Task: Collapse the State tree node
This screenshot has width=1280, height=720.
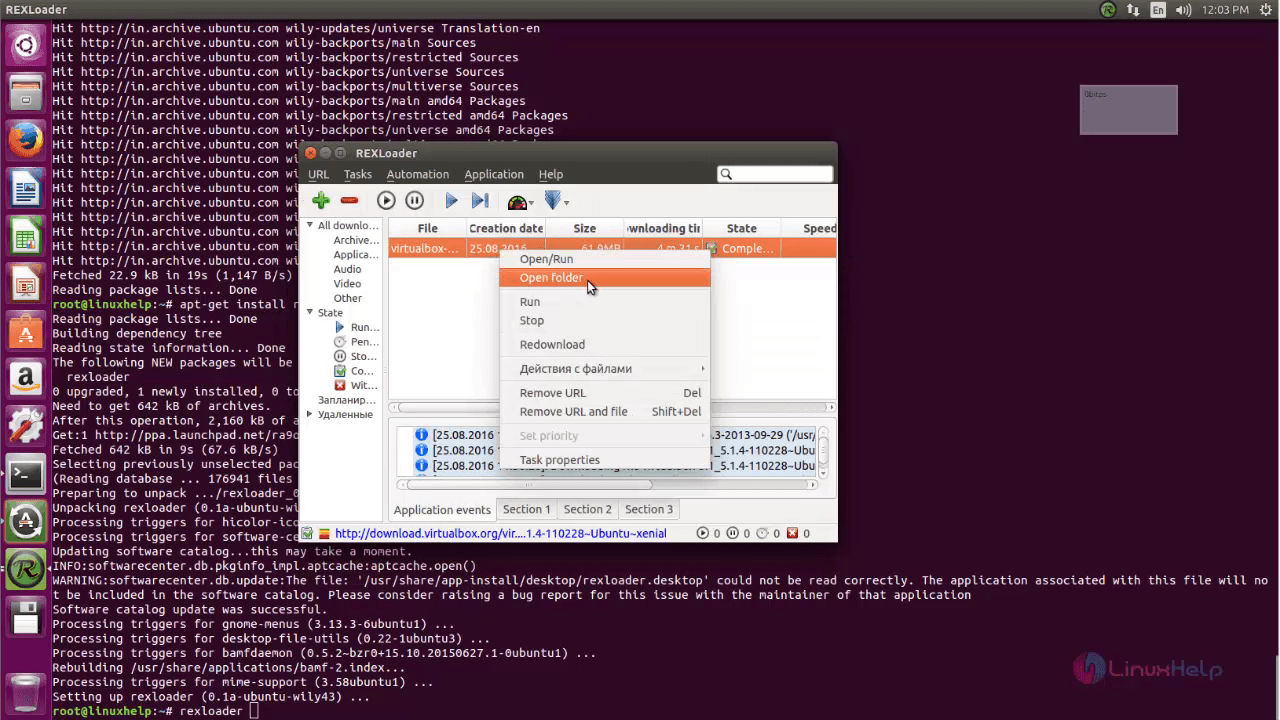Action: point(310,313)
